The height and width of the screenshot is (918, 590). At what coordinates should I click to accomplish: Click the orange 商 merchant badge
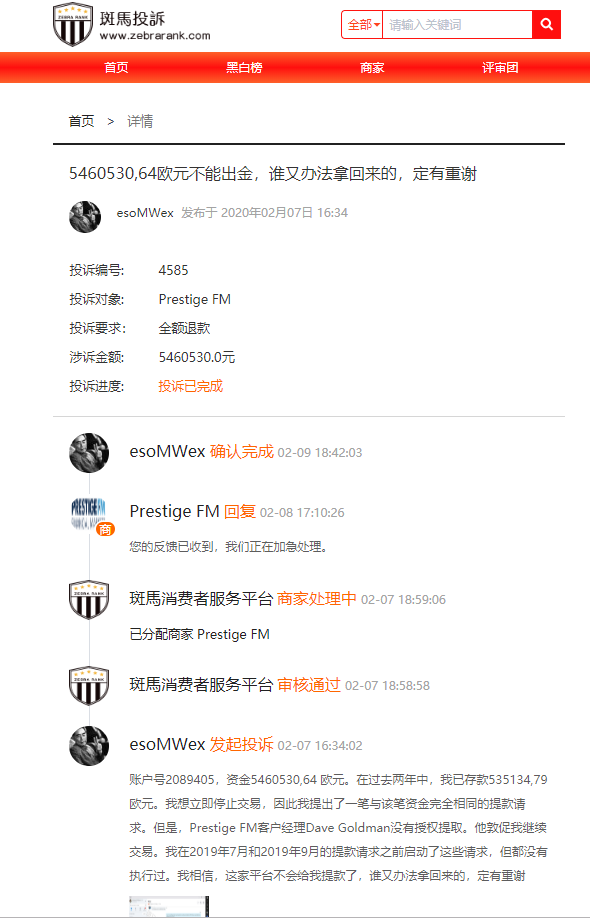point(105,529)
